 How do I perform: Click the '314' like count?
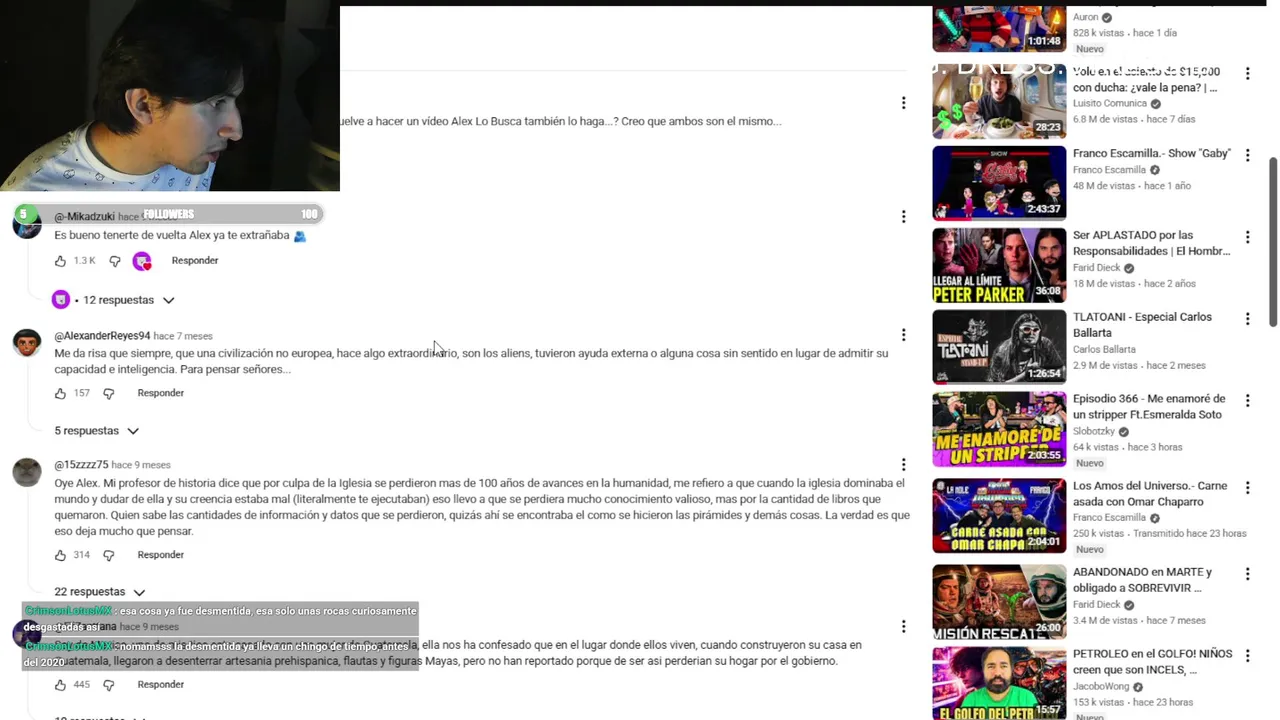82,555
